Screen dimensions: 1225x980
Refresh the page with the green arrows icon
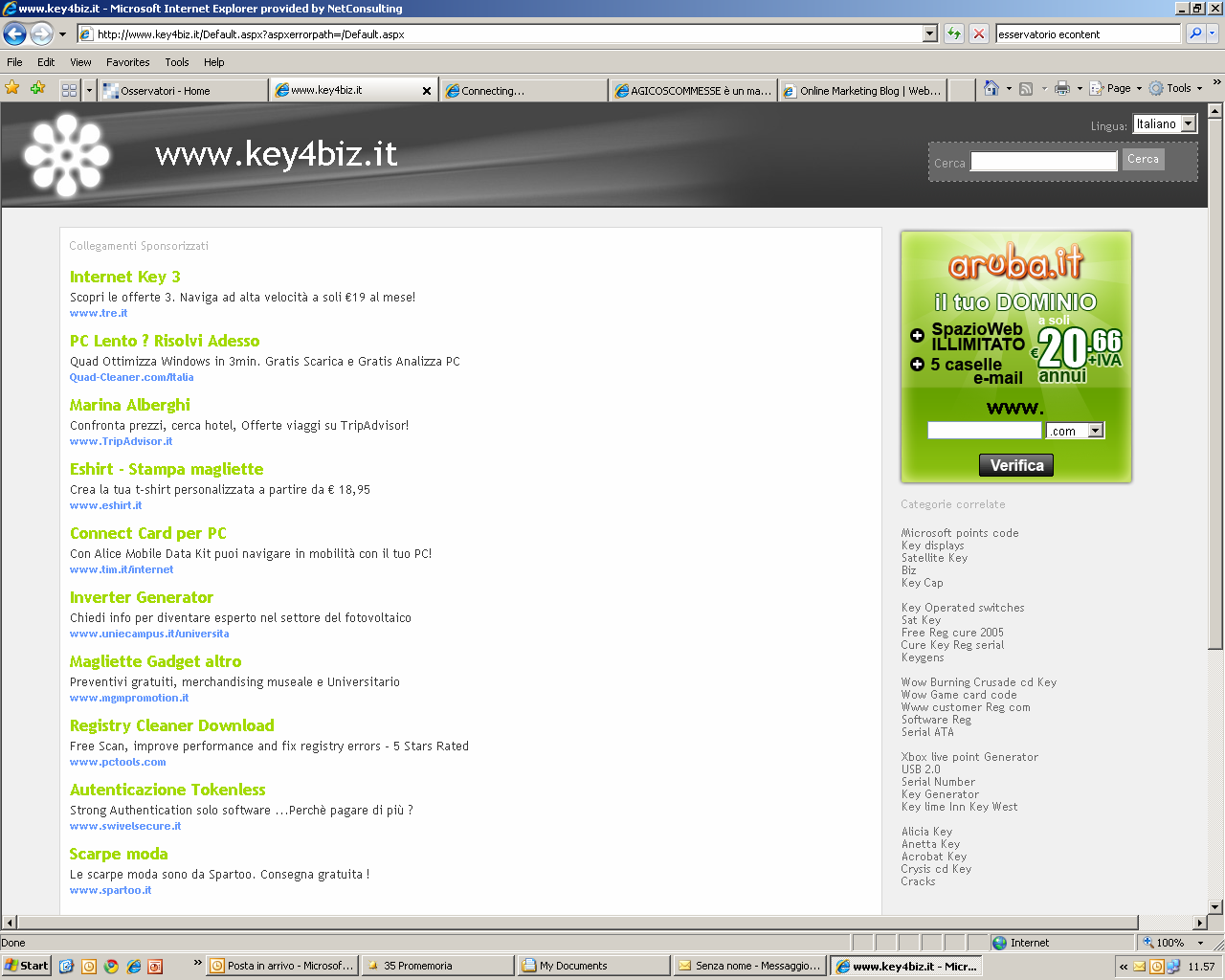point(954,33)
